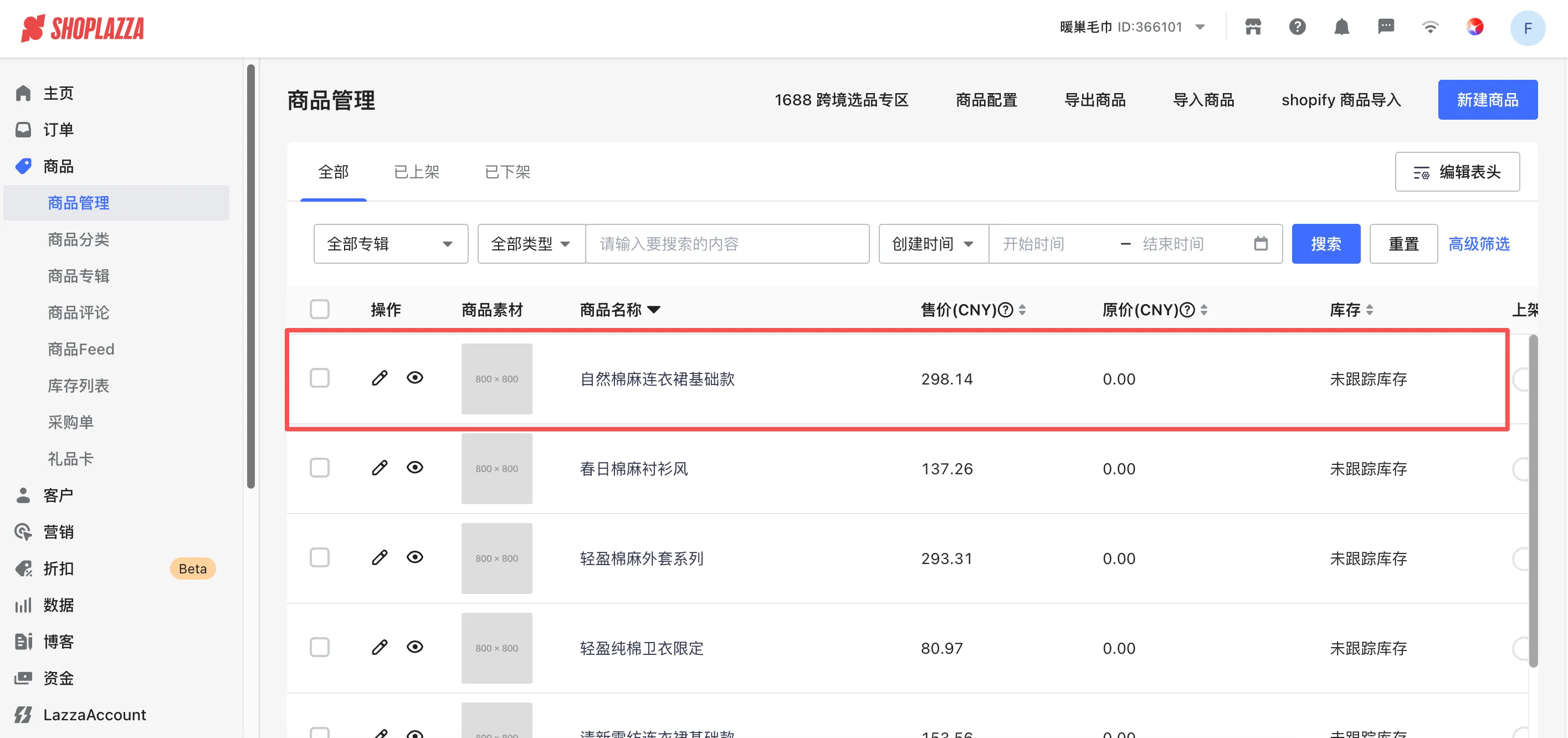Click the colorful circular app icon
The image size is (1568, 738).
pyautogui.click(x=1474, y=27)
